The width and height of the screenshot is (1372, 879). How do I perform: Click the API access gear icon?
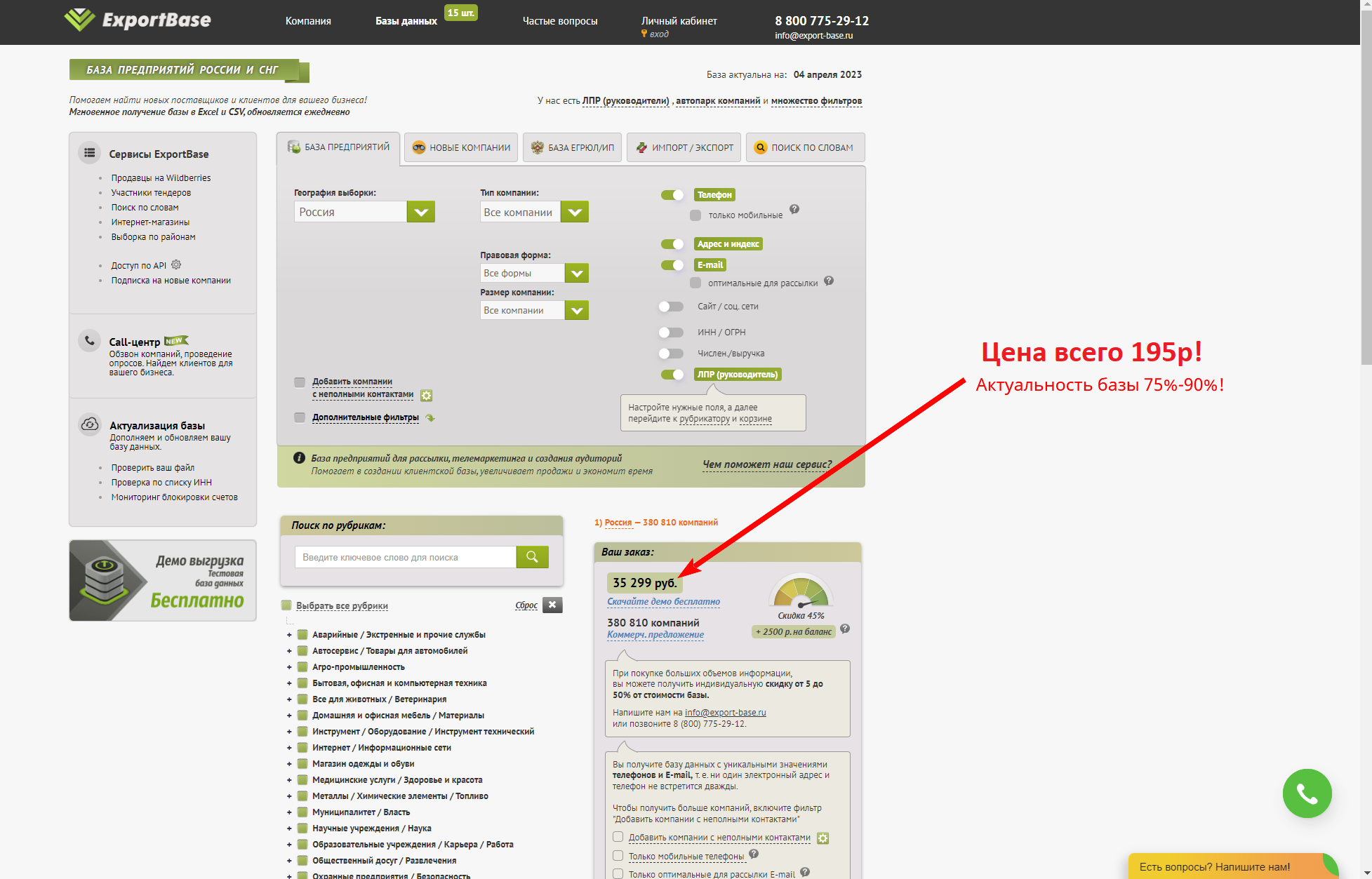click(x=176, y=265)
